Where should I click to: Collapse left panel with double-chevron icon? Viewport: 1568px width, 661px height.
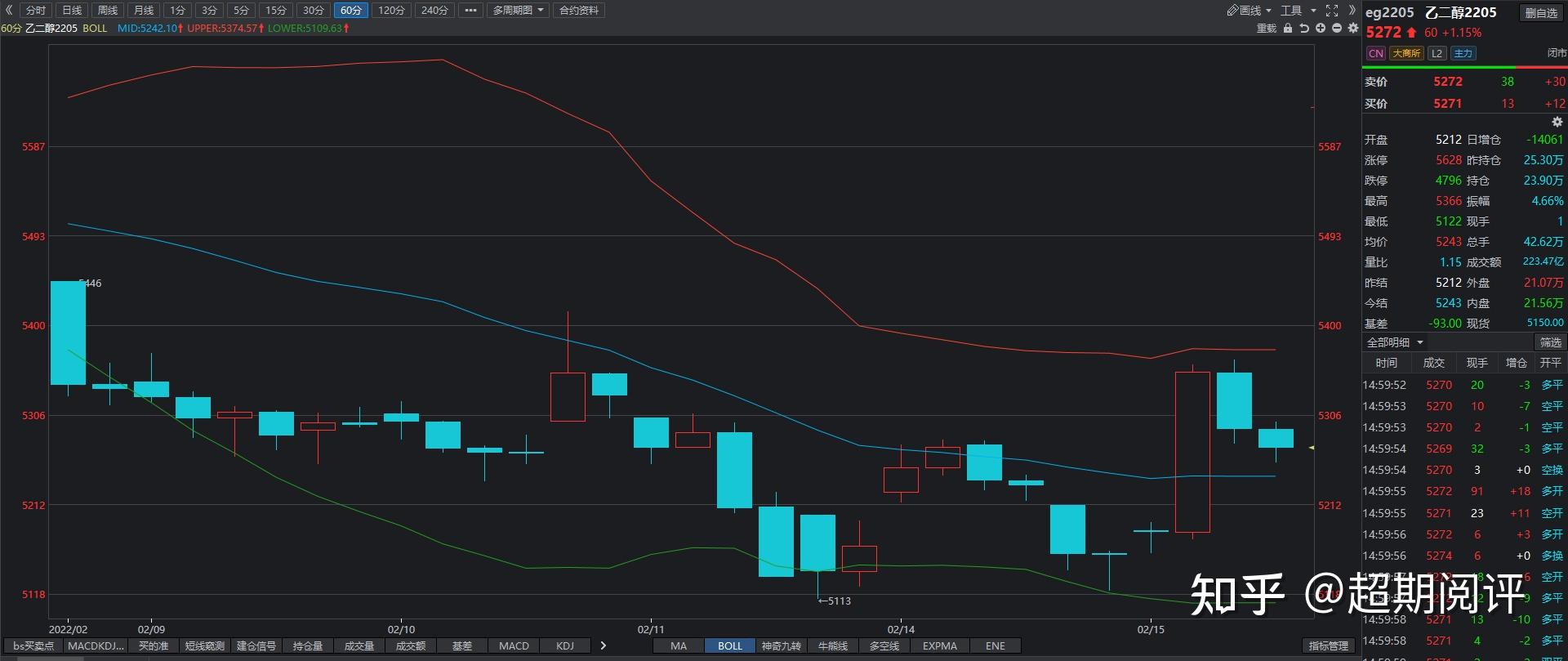[9, 11]
